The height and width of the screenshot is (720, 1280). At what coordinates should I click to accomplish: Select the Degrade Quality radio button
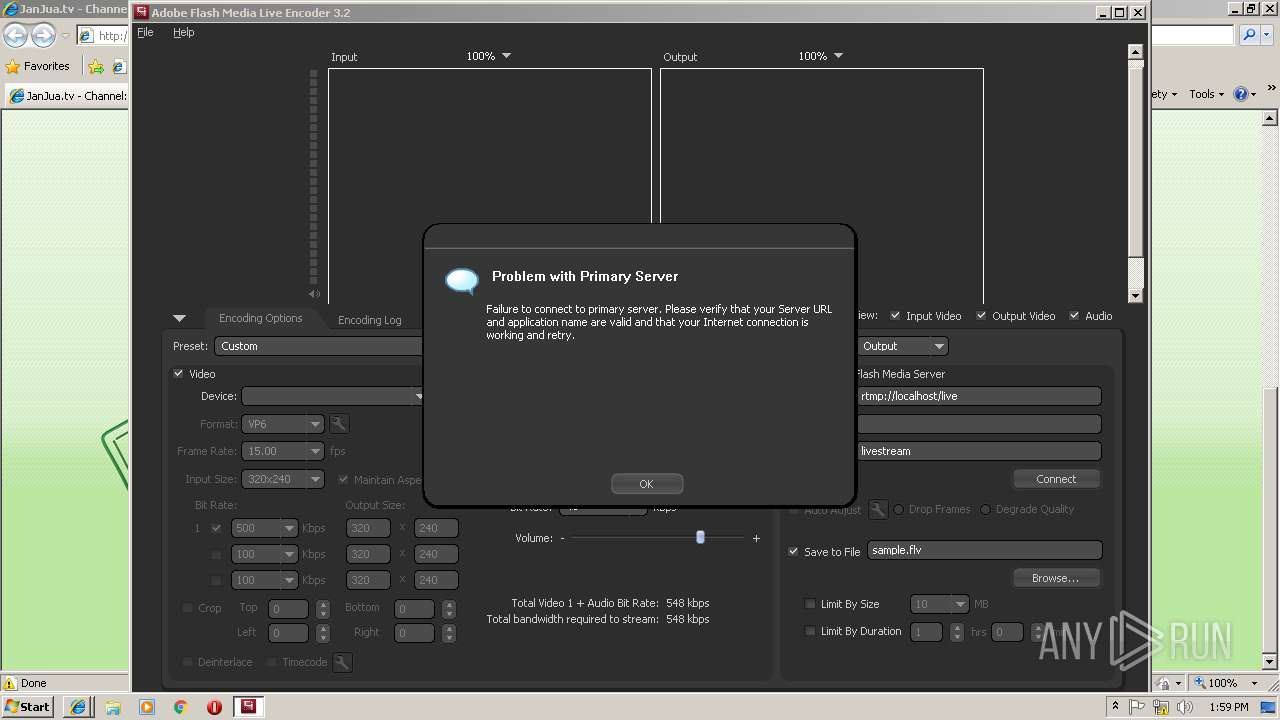985,510
